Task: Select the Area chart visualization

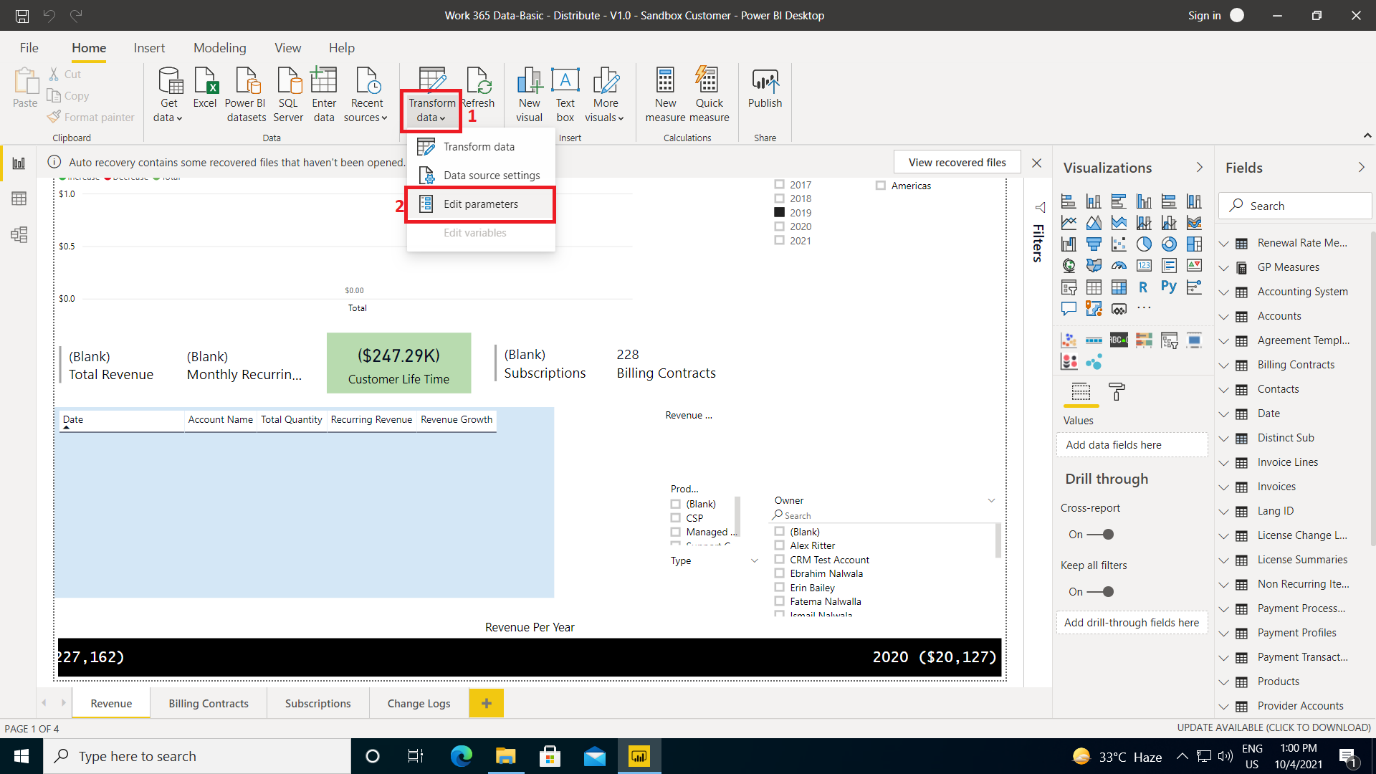Action: click(1094, 222)
